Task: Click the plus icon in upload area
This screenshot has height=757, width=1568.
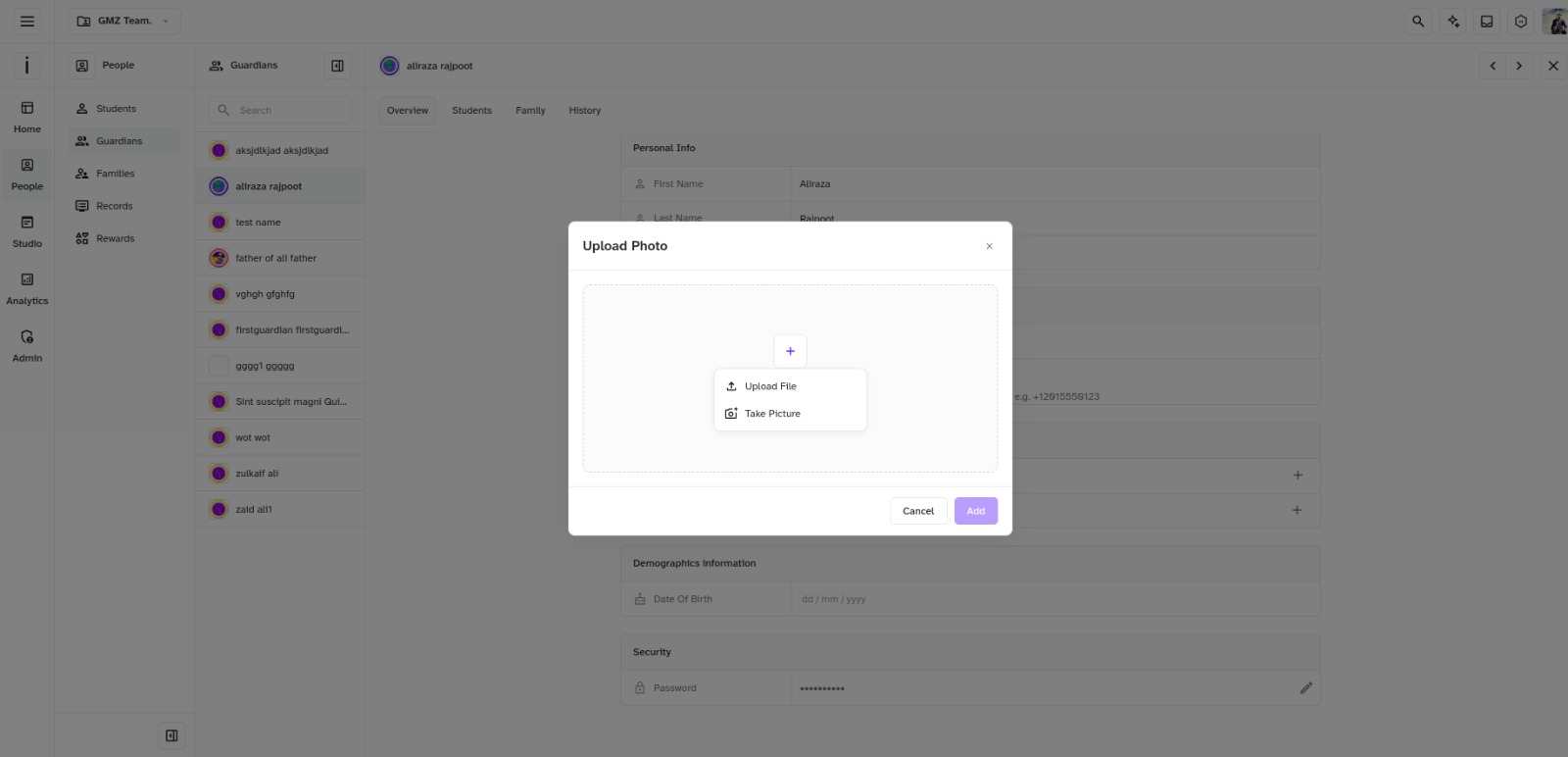Action: pyautogui.click(x=790, y=351)
